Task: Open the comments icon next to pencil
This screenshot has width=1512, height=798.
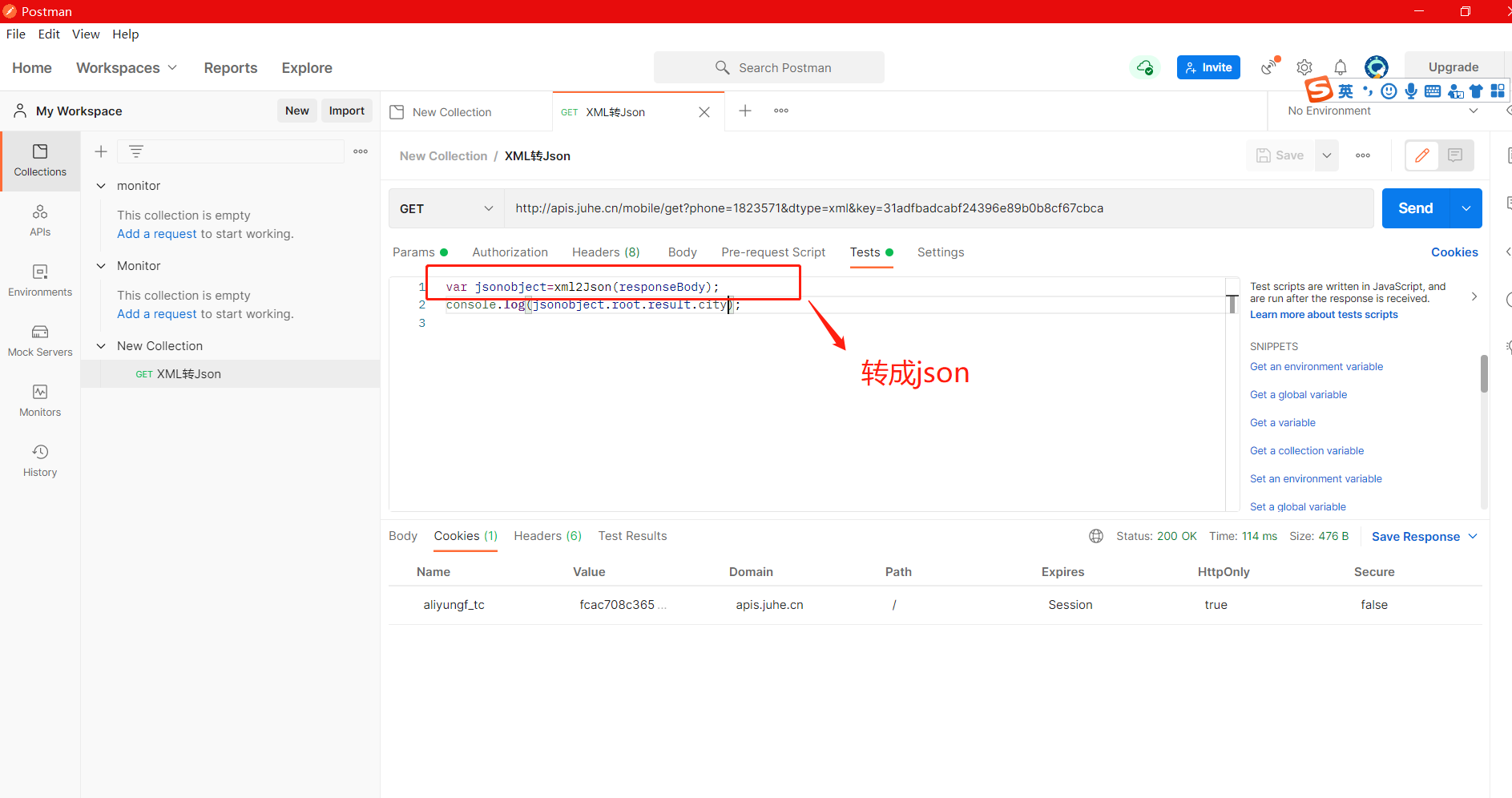Action: tap(1455, 155)
